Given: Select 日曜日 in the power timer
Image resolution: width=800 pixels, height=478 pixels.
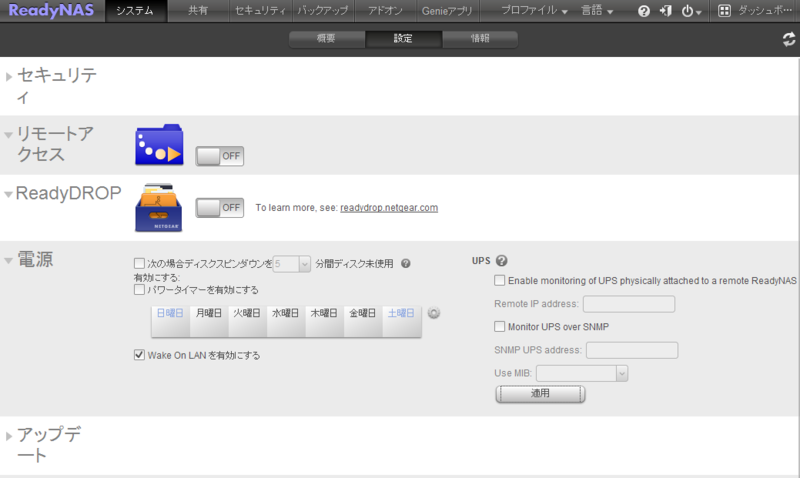Looking at the screenshot, I should [170, 321].
